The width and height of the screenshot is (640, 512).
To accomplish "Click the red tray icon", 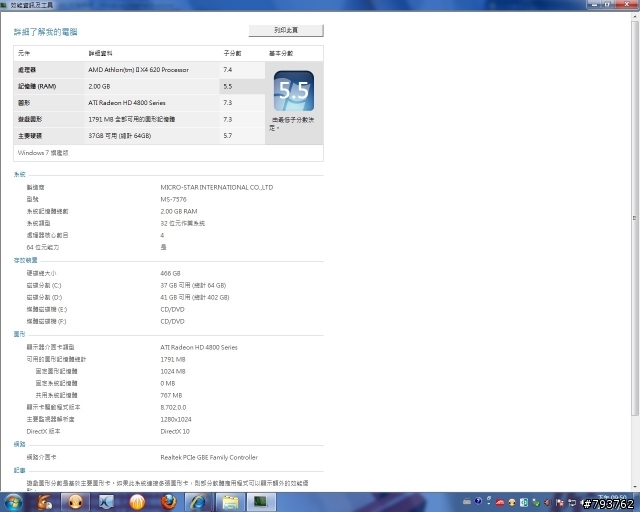I will pos(500,502).
